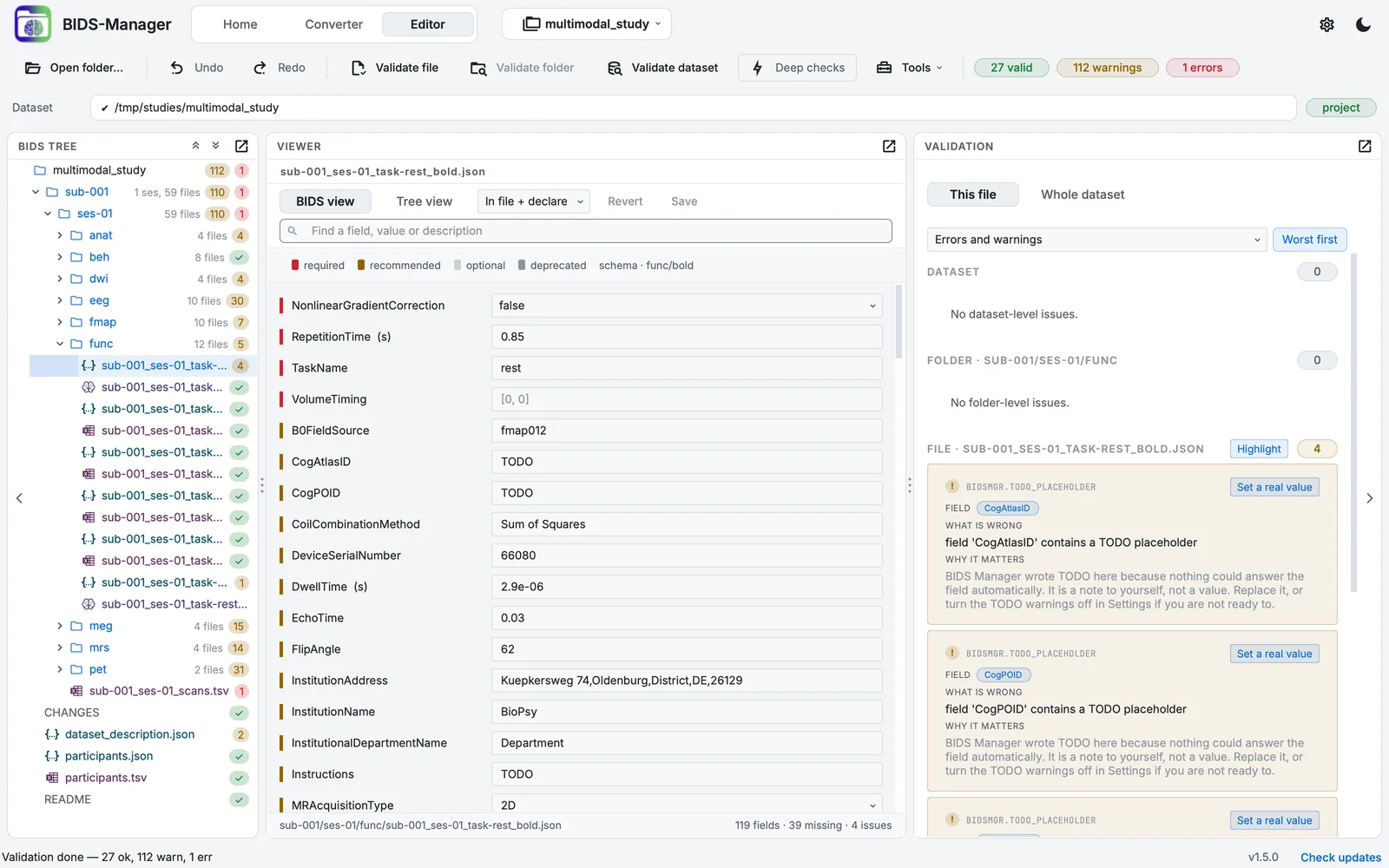This screenshot has width=1389, height=868.
Task: Open the Tools dropdown menu
Action: point(908,68)
